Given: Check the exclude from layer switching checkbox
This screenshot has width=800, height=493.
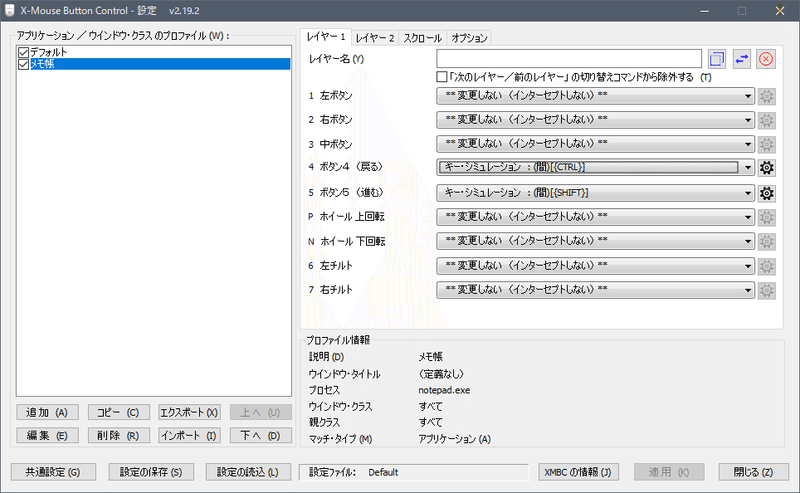Looking at the screenshot, I should pyautogui.click(x=442, y=77).
